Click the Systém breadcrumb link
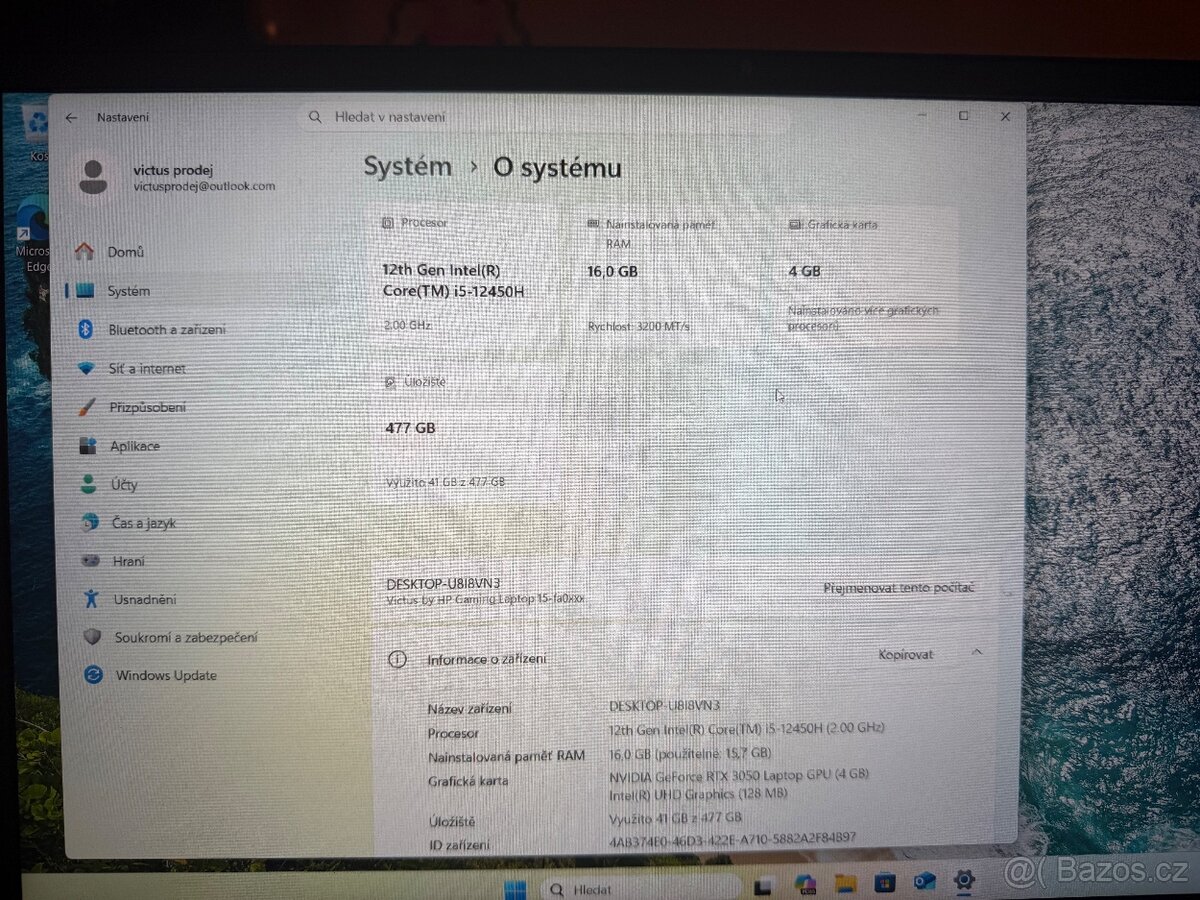Viewport: 1200px width, 900px height. (407, 167)
